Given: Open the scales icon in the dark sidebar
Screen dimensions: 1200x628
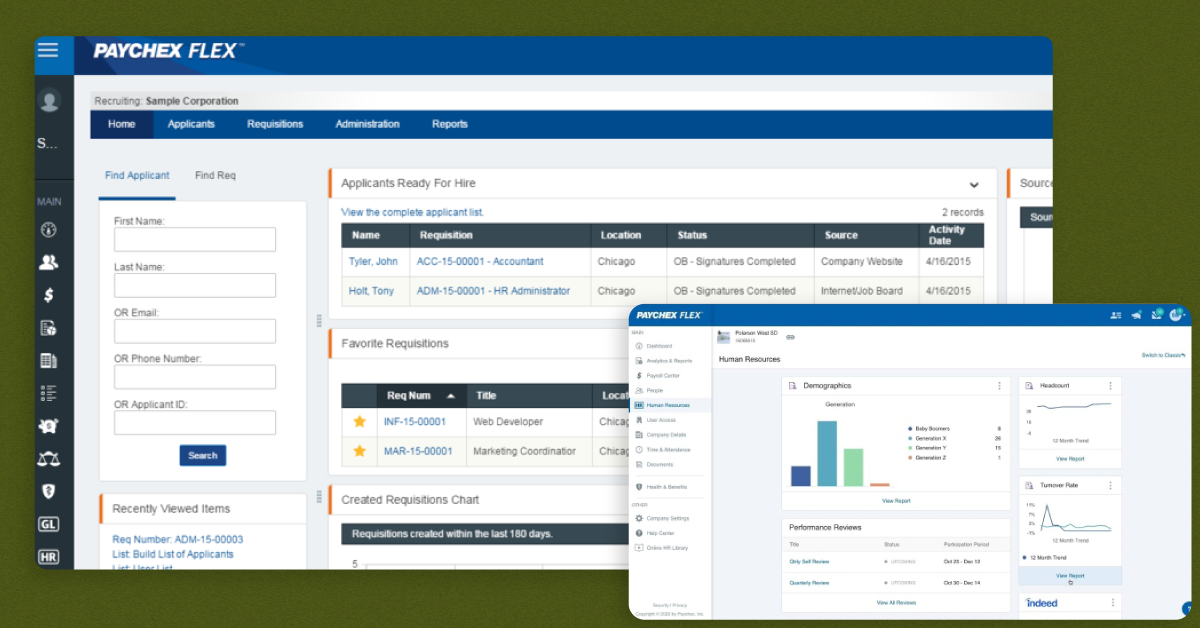Looking at the screenshot, I should pos(48,459).
